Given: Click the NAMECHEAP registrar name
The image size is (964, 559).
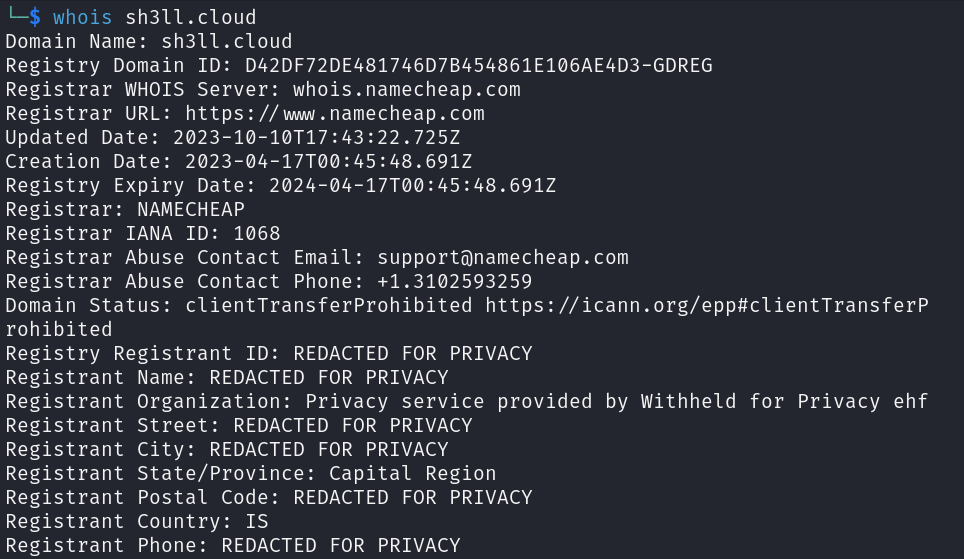Looking at the screenshot, I should (191, 210).
